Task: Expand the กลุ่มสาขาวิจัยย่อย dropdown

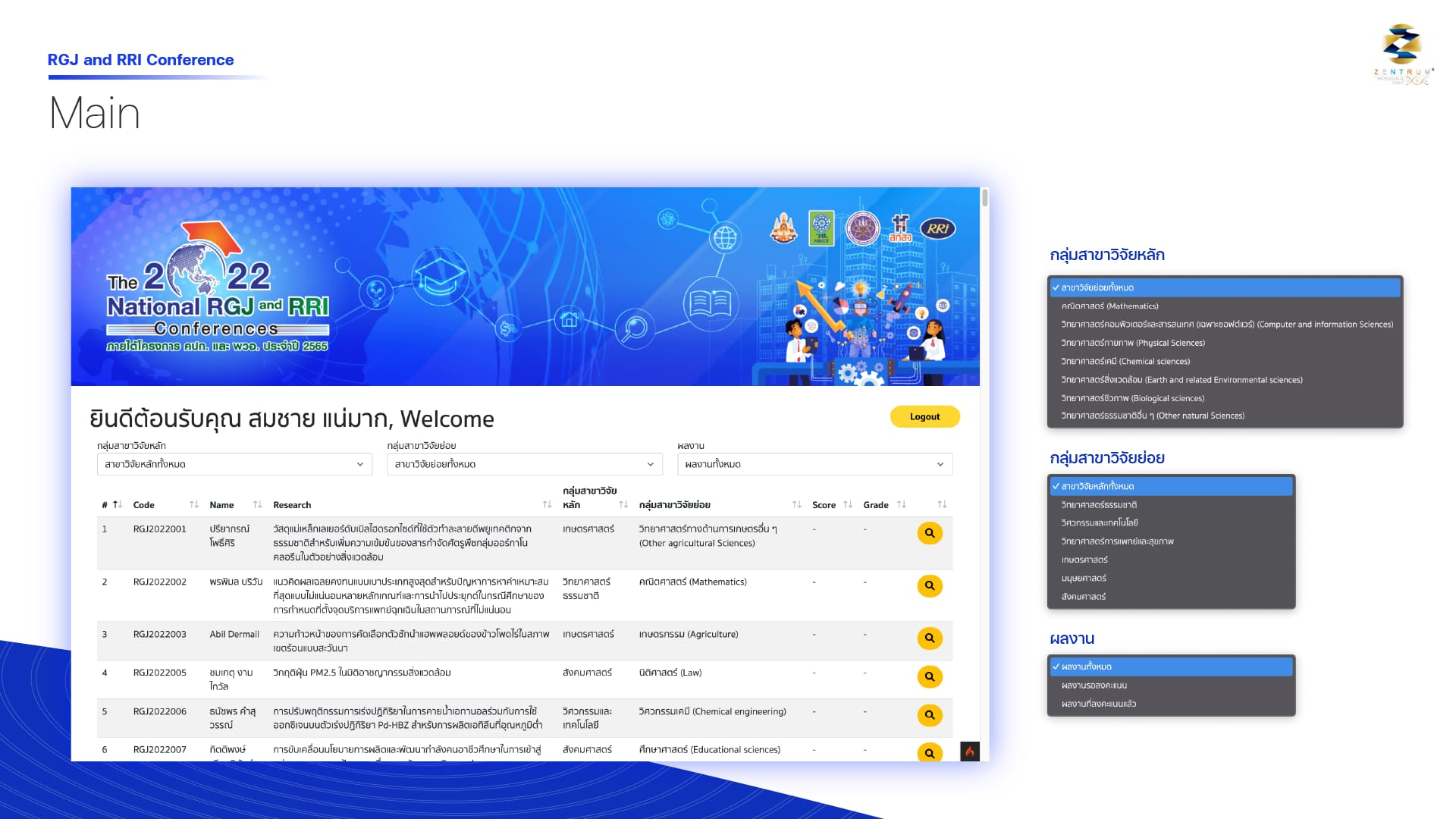Action: 525,464
